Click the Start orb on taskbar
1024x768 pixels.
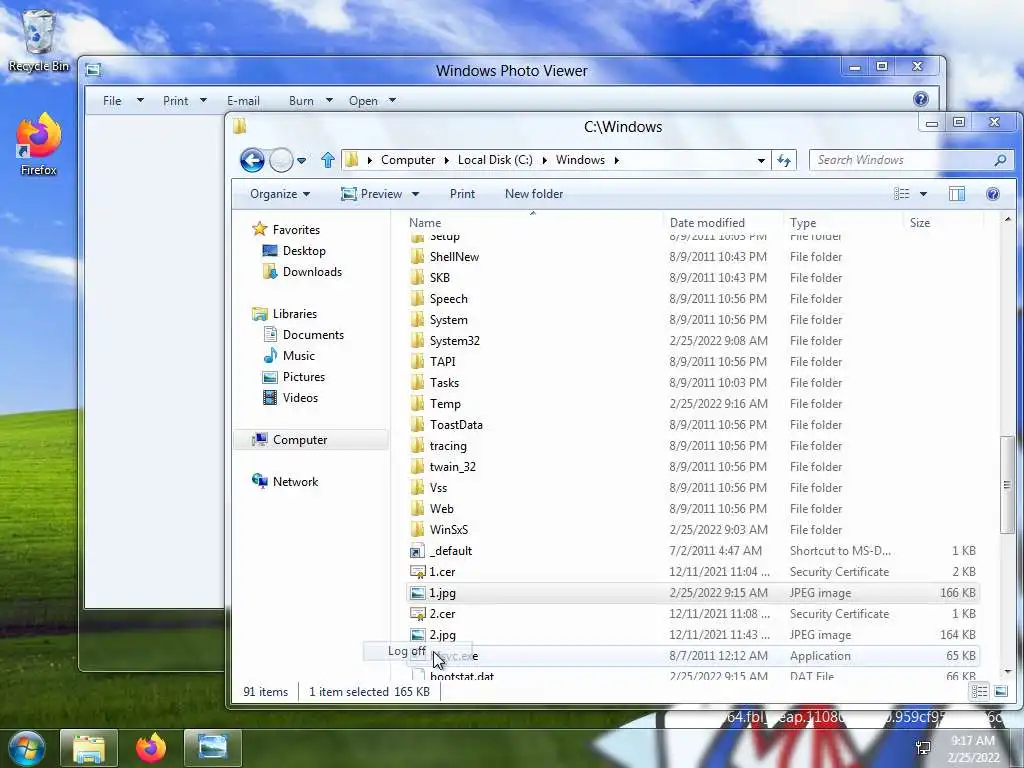pos(26,748)
